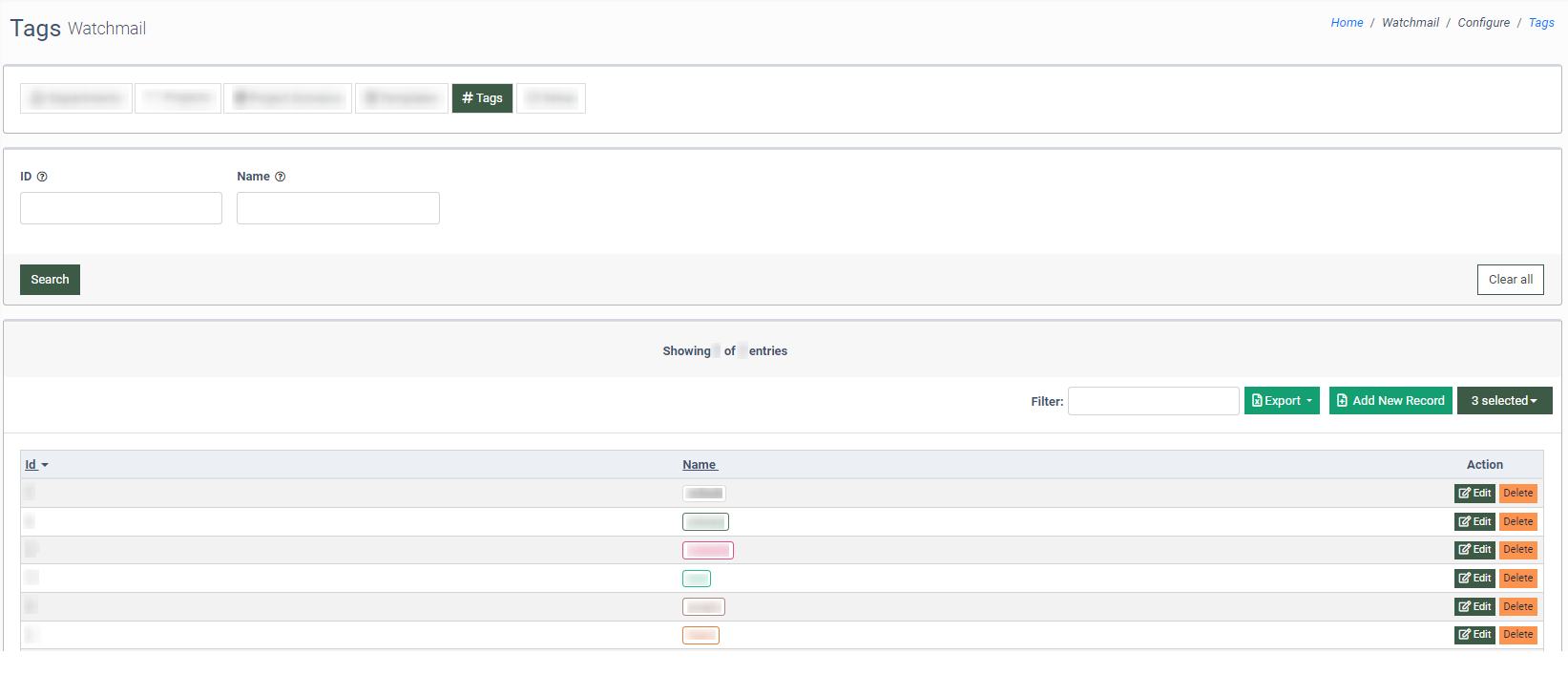This screenshot has height=675, width=1568.
Task: Click Edit in the third table row
Action: point(1474,550)
